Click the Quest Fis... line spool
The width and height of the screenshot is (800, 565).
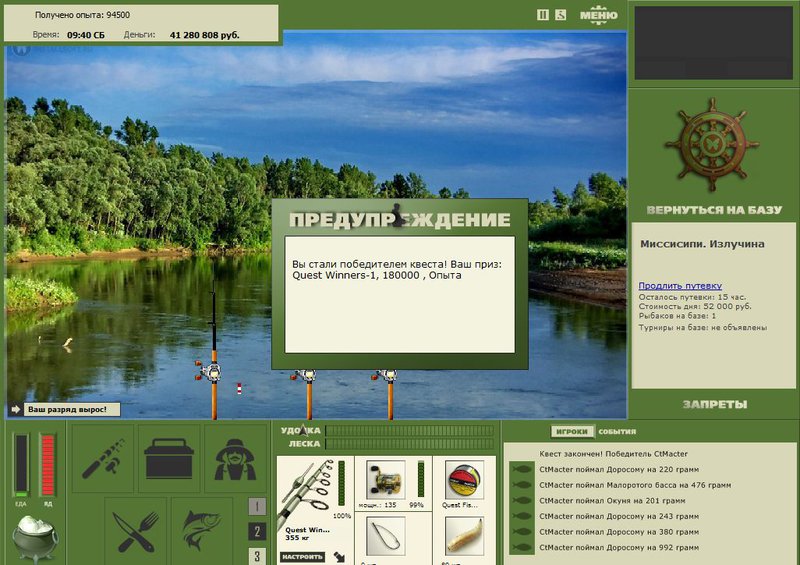coord(464,480)
